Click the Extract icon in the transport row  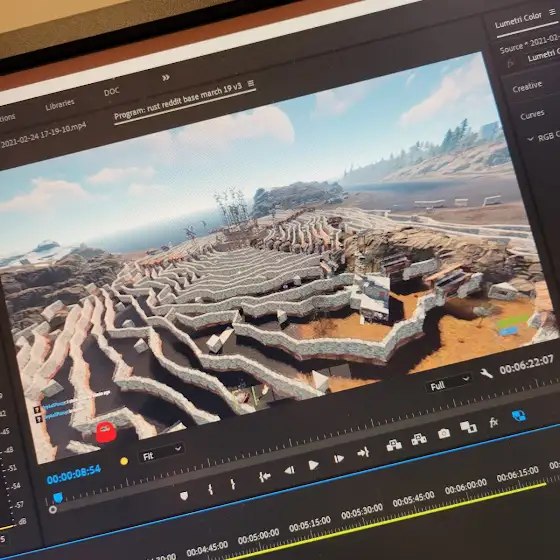click(x=419, y=439)
